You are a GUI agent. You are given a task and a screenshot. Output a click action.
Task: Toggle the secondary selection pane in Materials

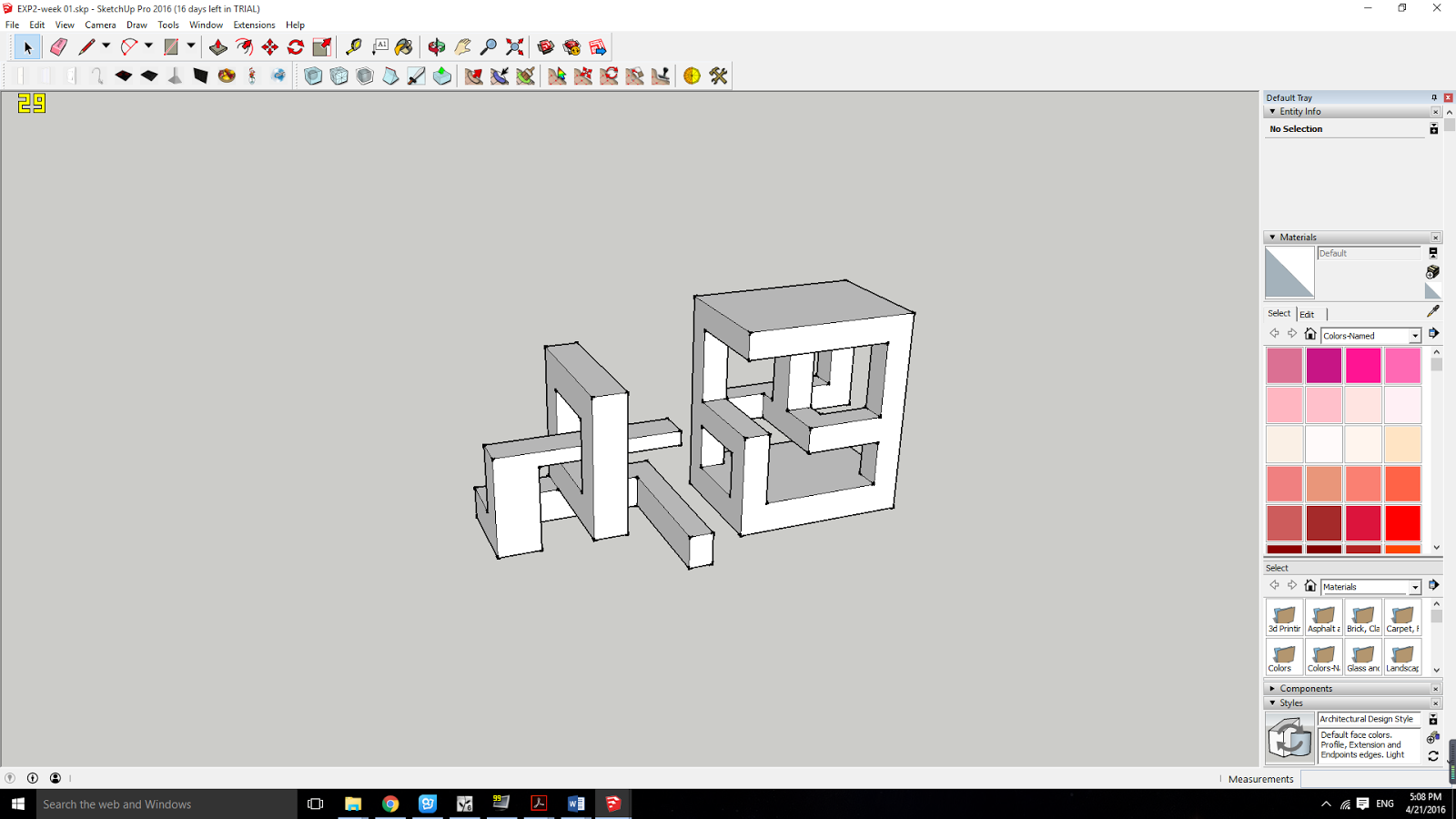pos(1433,253)
